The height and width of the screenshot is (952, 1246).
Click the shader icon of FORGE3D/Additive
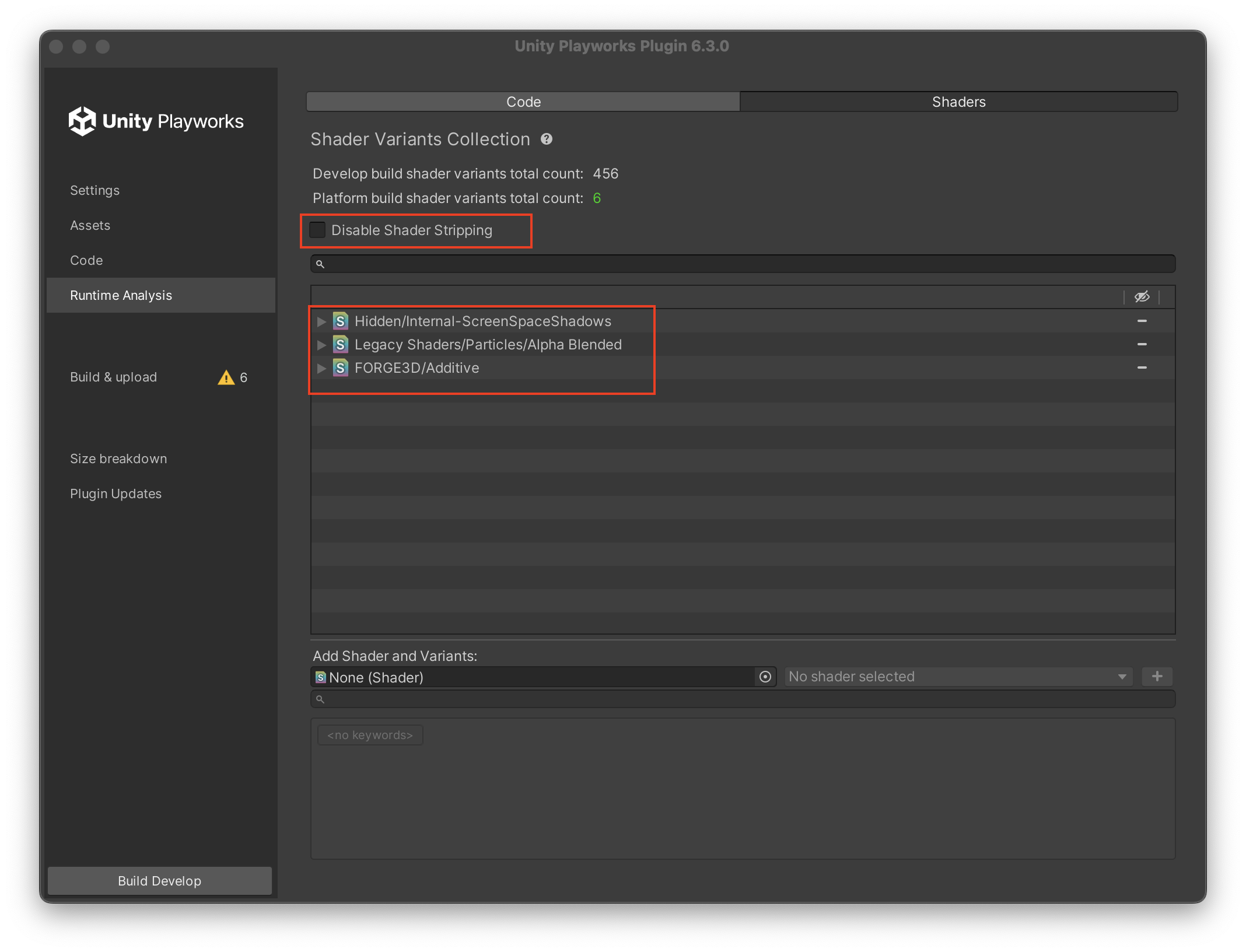coord(341,367)
